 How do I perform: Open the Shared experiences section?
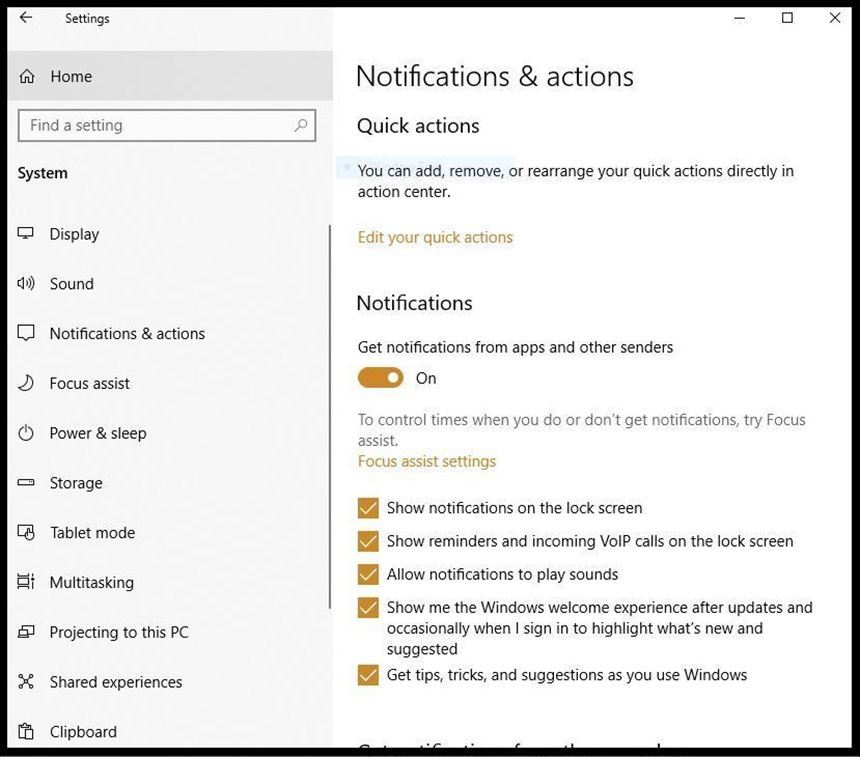116,682
